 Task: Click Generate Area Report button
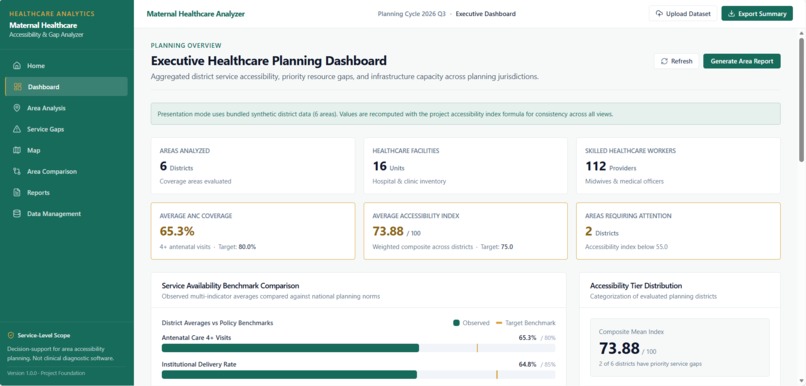point(742,61)
